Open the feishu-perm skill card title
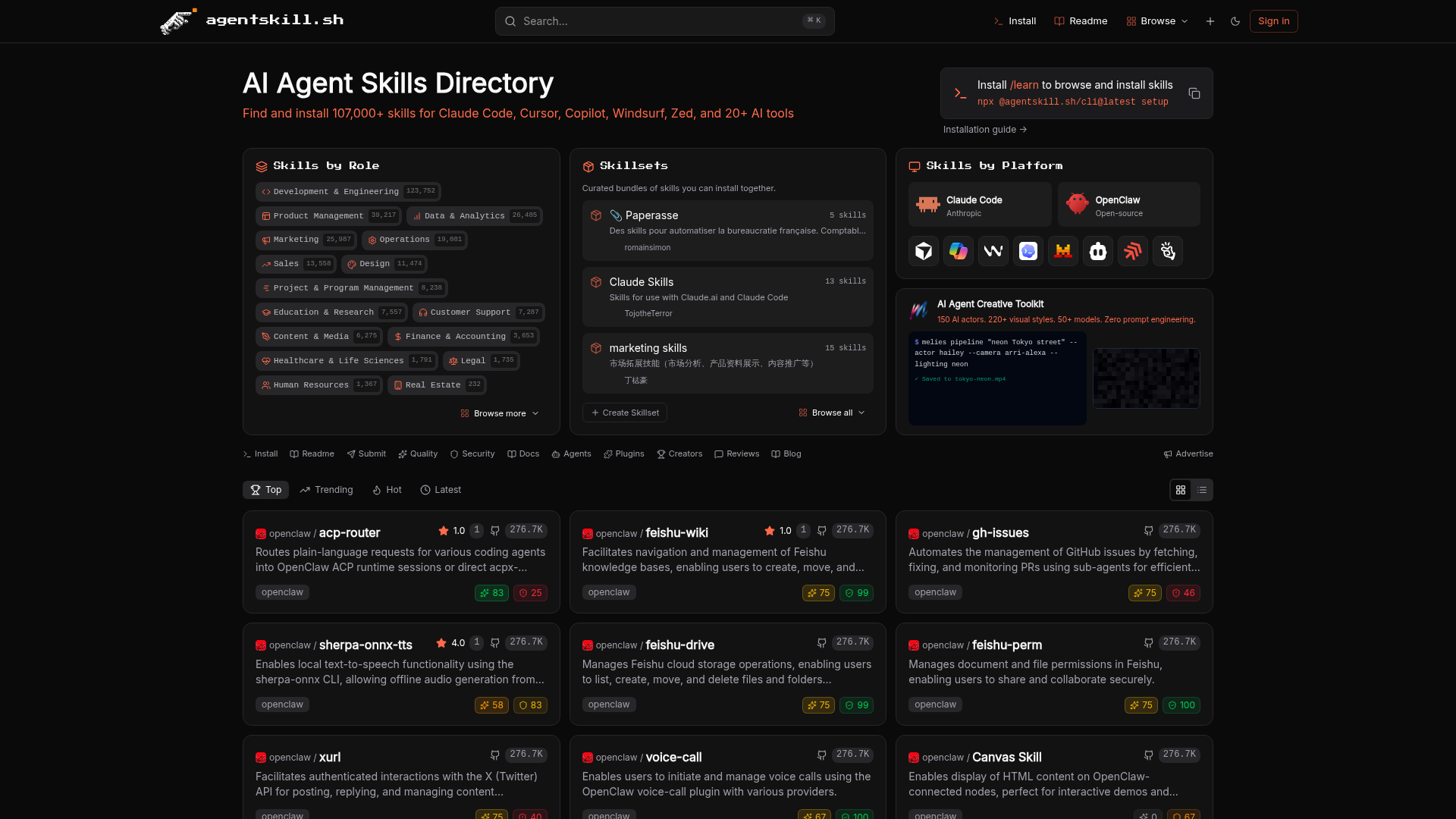 pos(1007,645)
